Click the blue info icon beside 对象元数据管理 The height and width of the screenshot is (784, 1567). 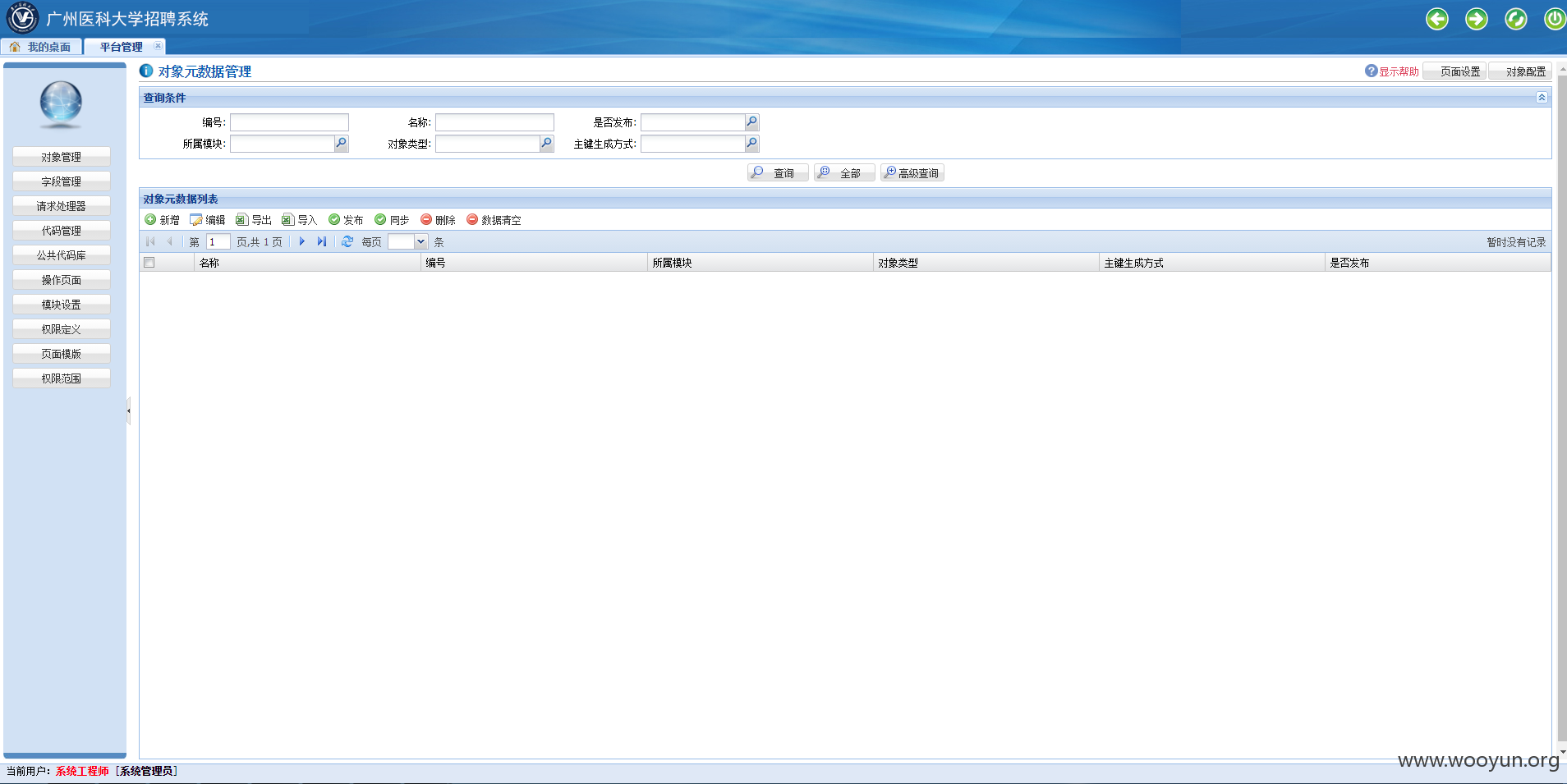coord(146,71)
